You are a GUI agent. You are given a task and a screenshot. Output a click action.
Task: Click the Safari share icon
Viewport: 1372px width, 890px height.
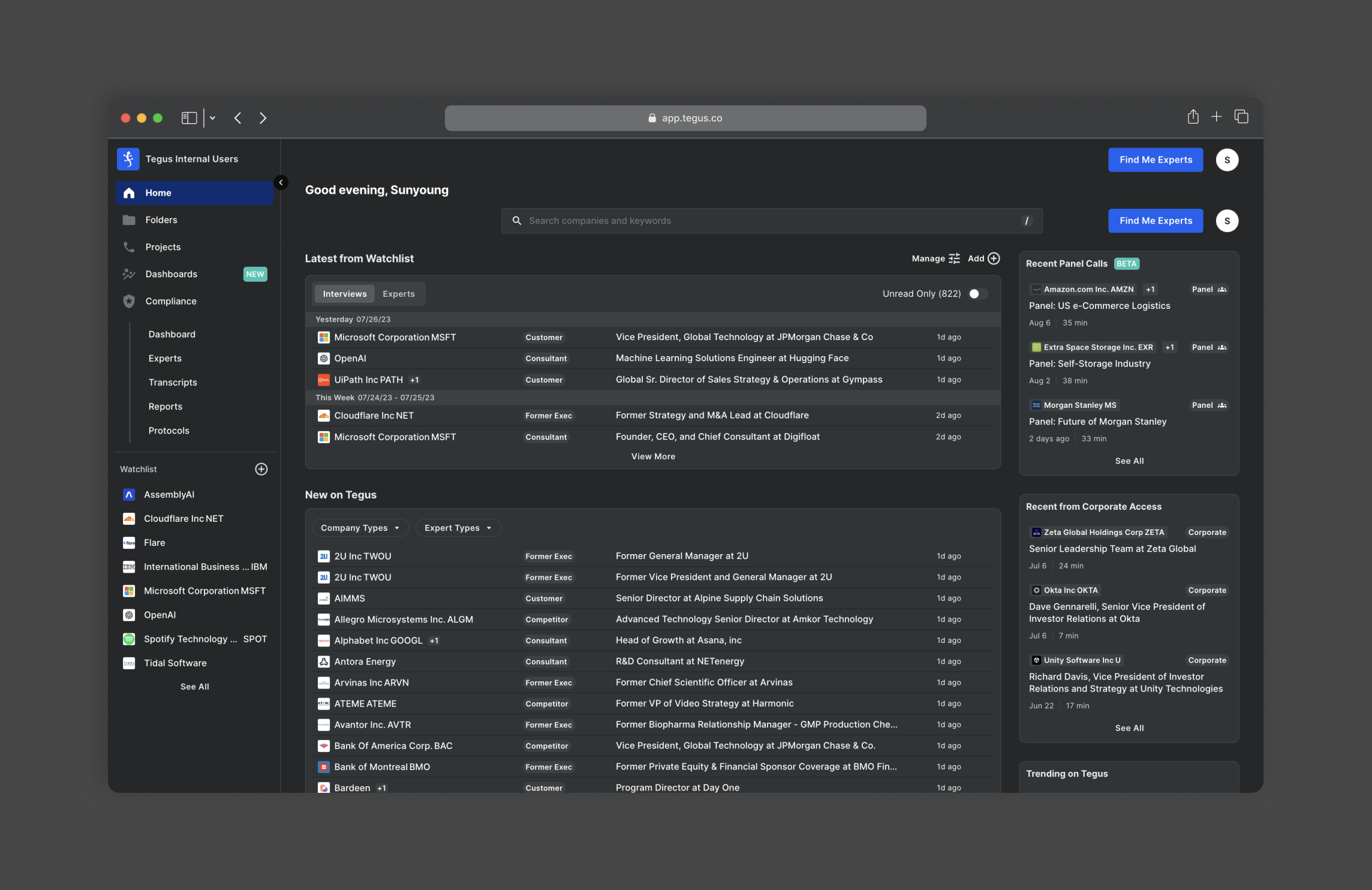click(x=1193, y=117)
